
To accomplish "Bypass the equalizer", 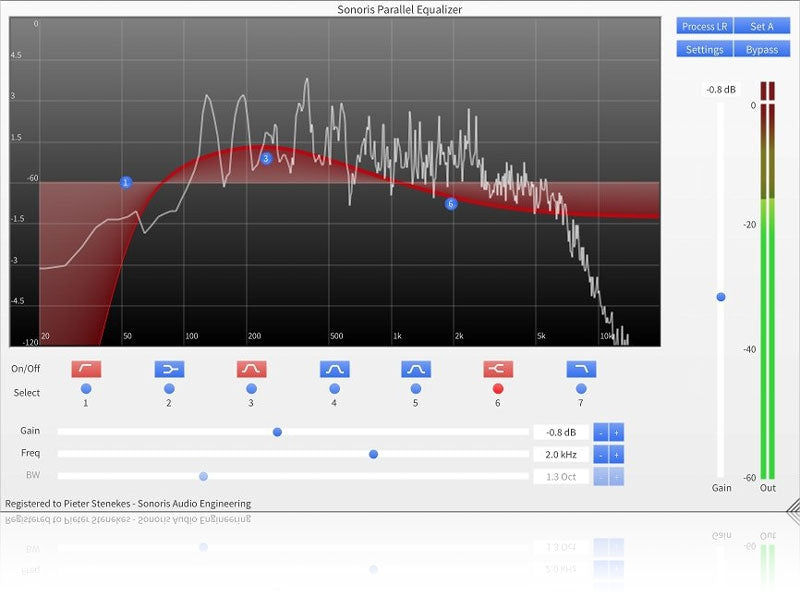I will coord(762,49).
